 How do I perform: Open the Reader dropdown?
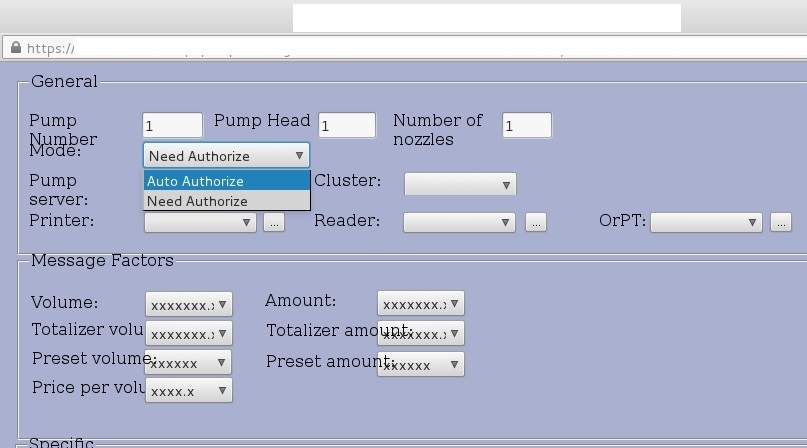pyautogui.click(x=459, y=222)
